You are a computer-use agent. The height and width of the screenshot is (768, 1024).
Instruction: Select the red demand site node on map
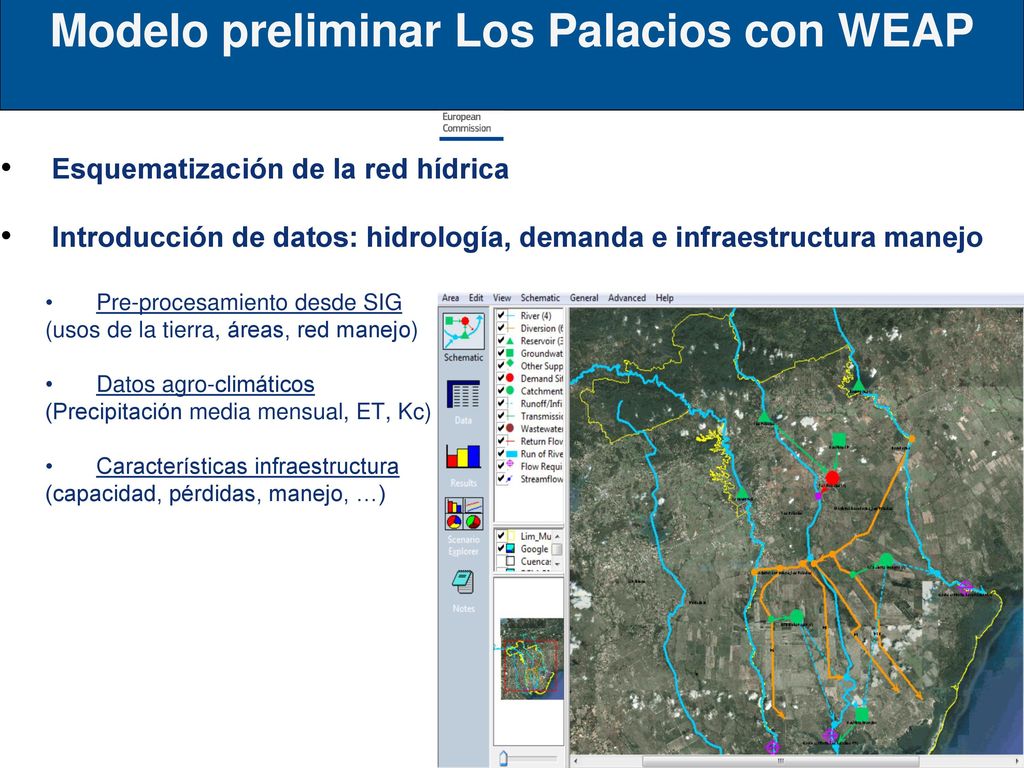[831, 477]
